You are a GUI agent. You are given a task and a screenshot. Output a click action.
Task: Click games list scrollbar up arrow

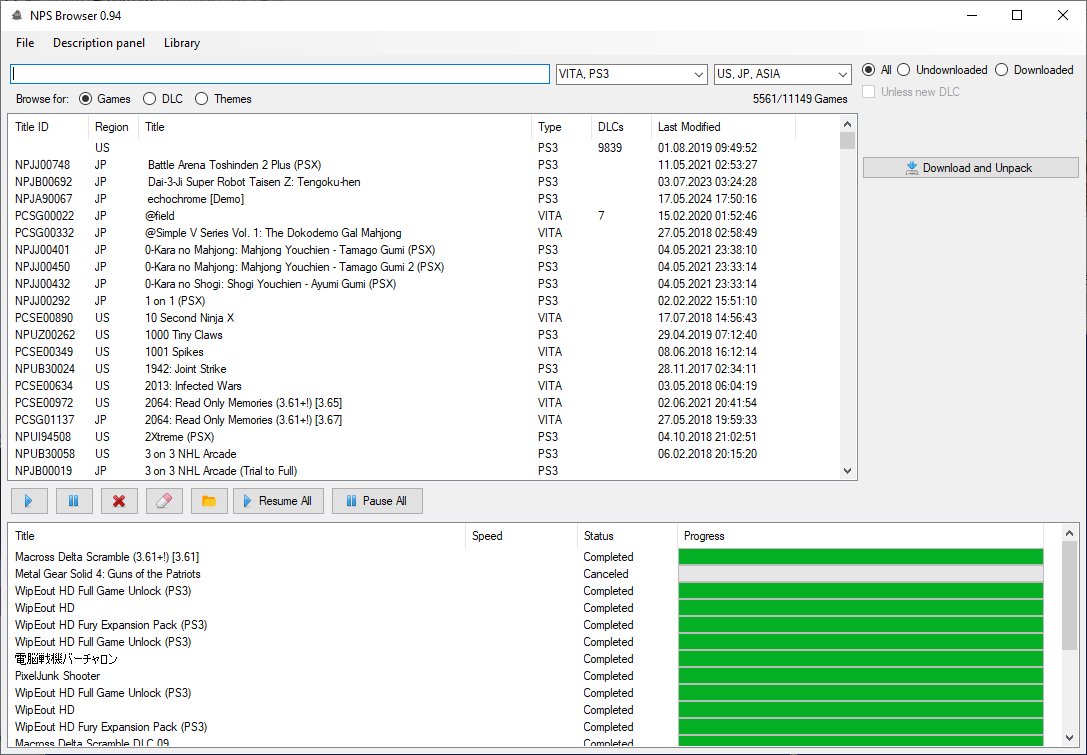pyautogui.click(x=847, y=124)
